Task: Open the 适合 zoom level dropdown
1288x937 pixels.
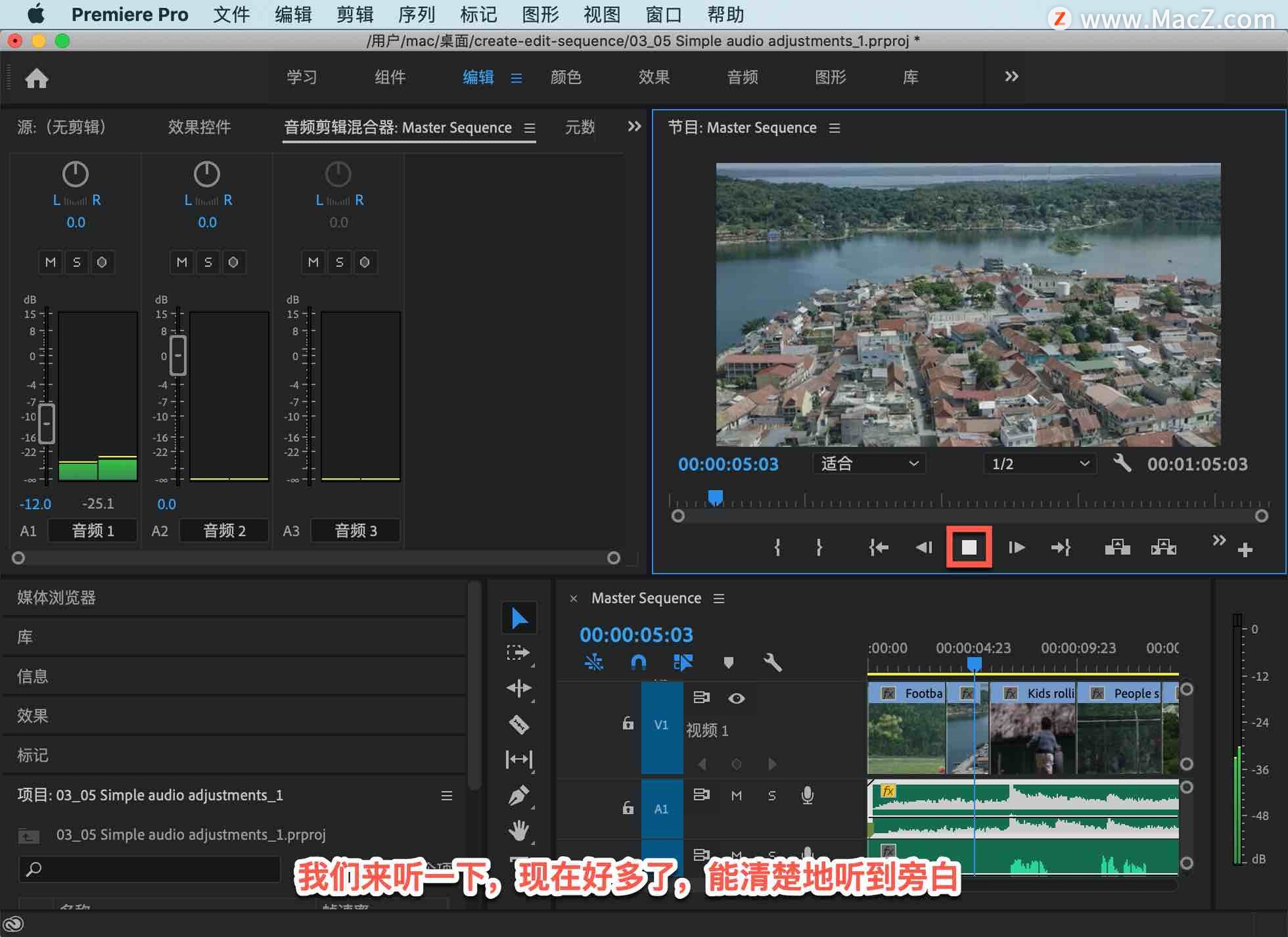Action: click(x=869, y=463)
